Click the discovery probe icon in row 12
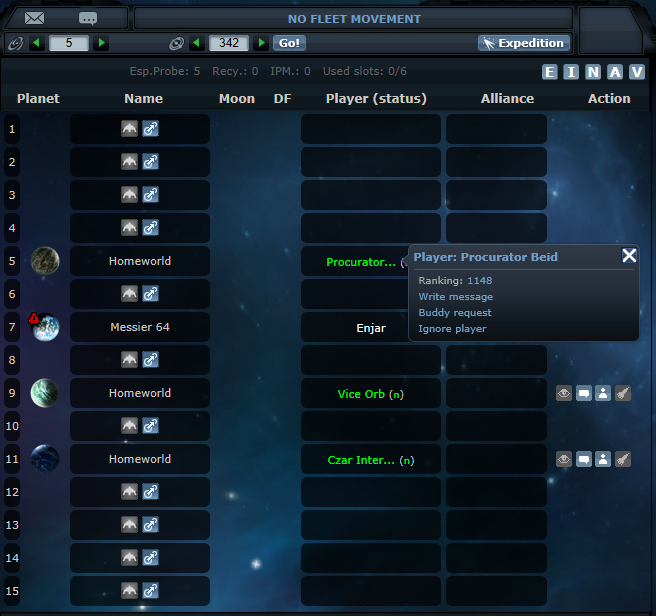The image size is (656, 616). tap(151, 492)
